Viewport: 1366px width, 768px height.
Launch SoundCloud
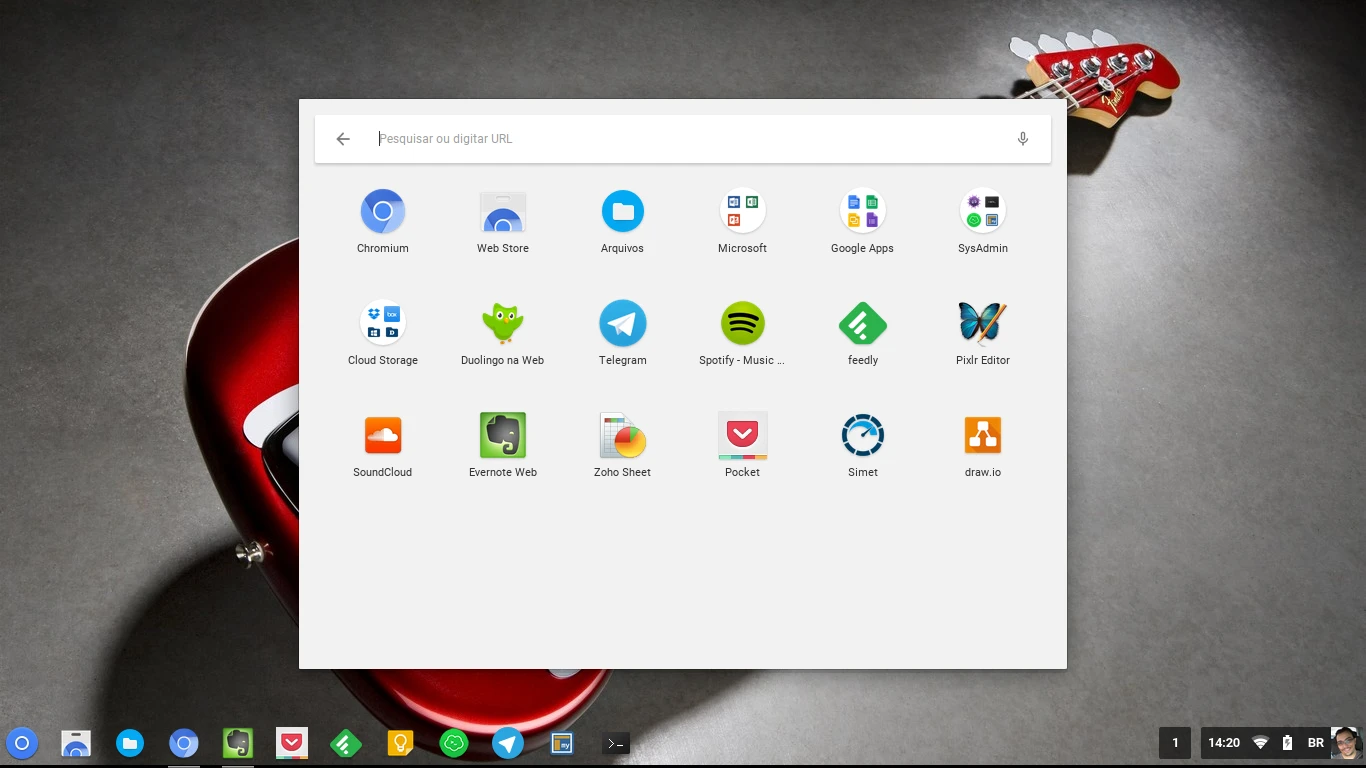(383, 436)
